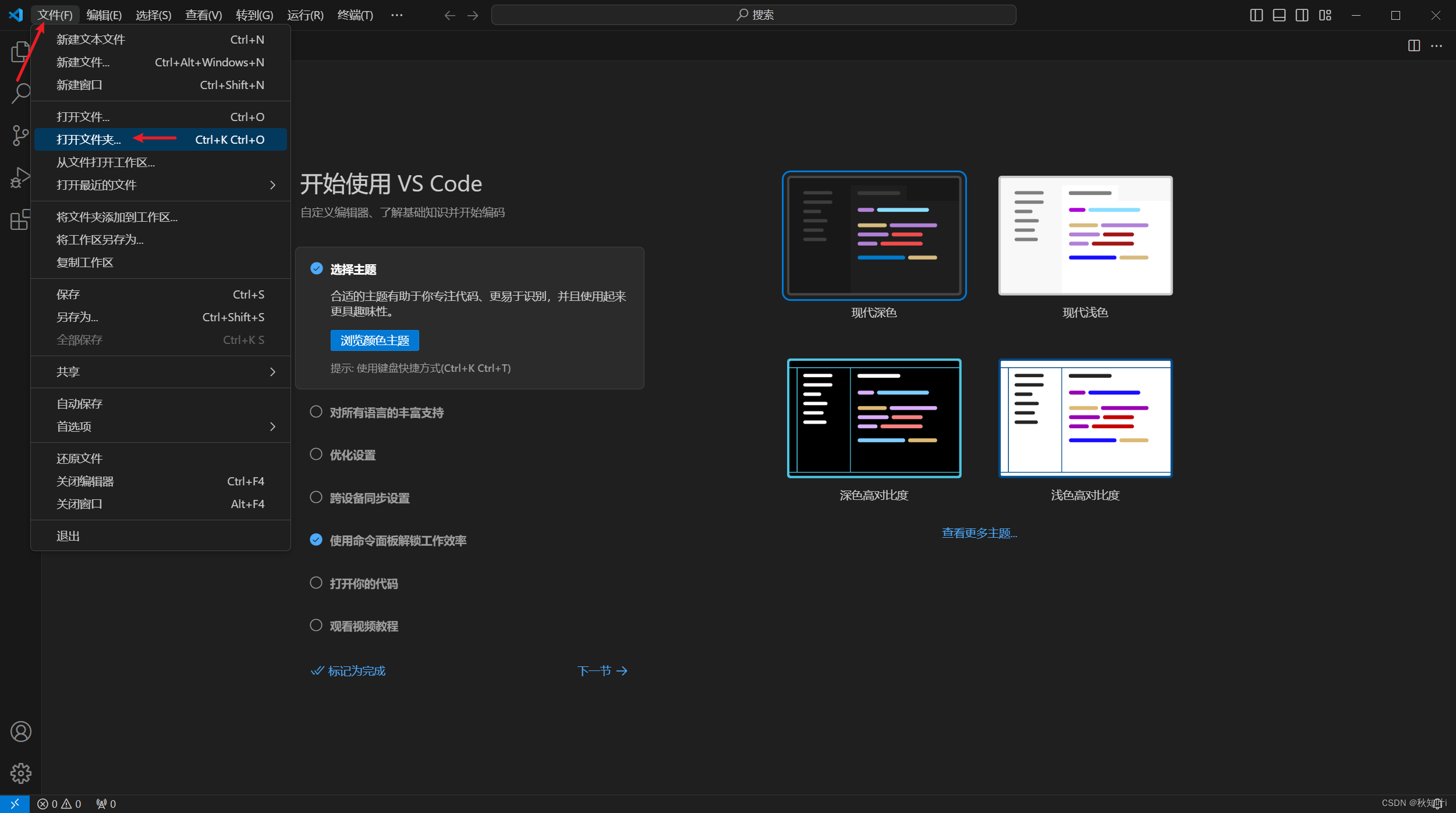Viewport: 1456px width, 813px height.
Task: Open the Accounts menu icon
Action: tap(20, 732)
